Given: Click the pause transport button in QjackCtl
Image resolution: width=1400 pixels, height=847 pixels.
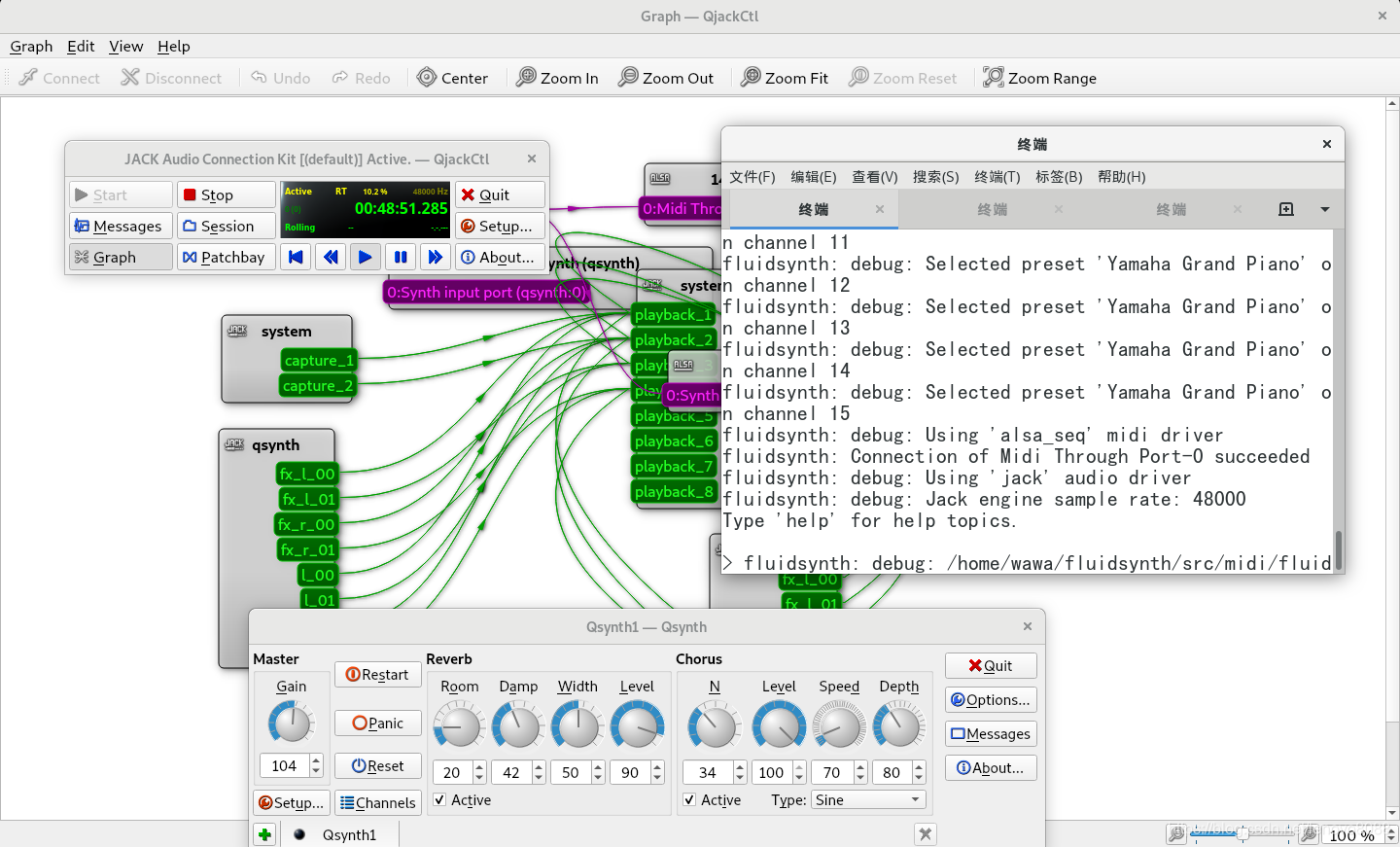Looking at the screenshot, I should [400, 257].
